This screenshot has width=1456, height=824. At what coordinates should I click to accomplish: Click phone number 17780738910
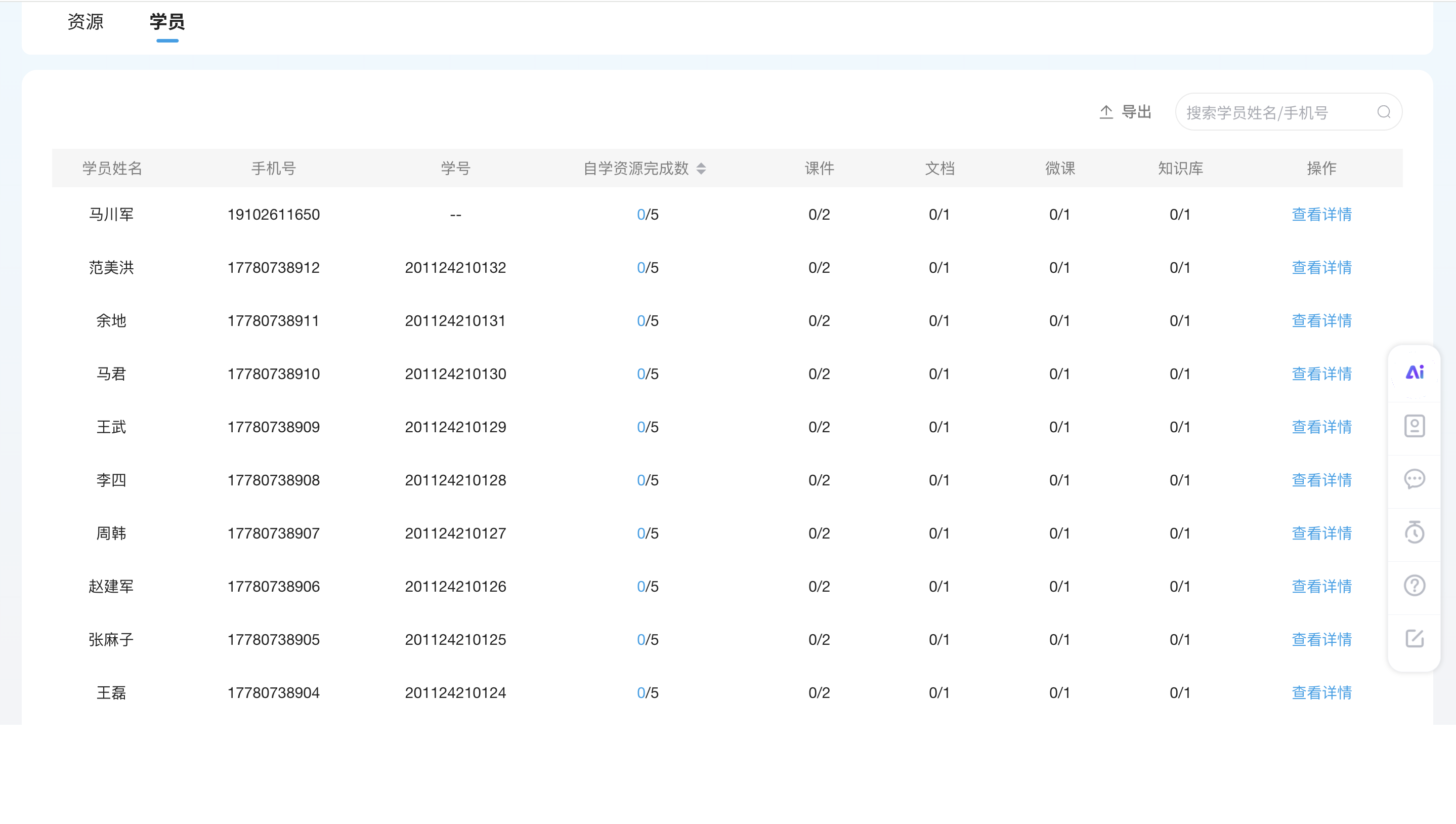pos(274,374)
